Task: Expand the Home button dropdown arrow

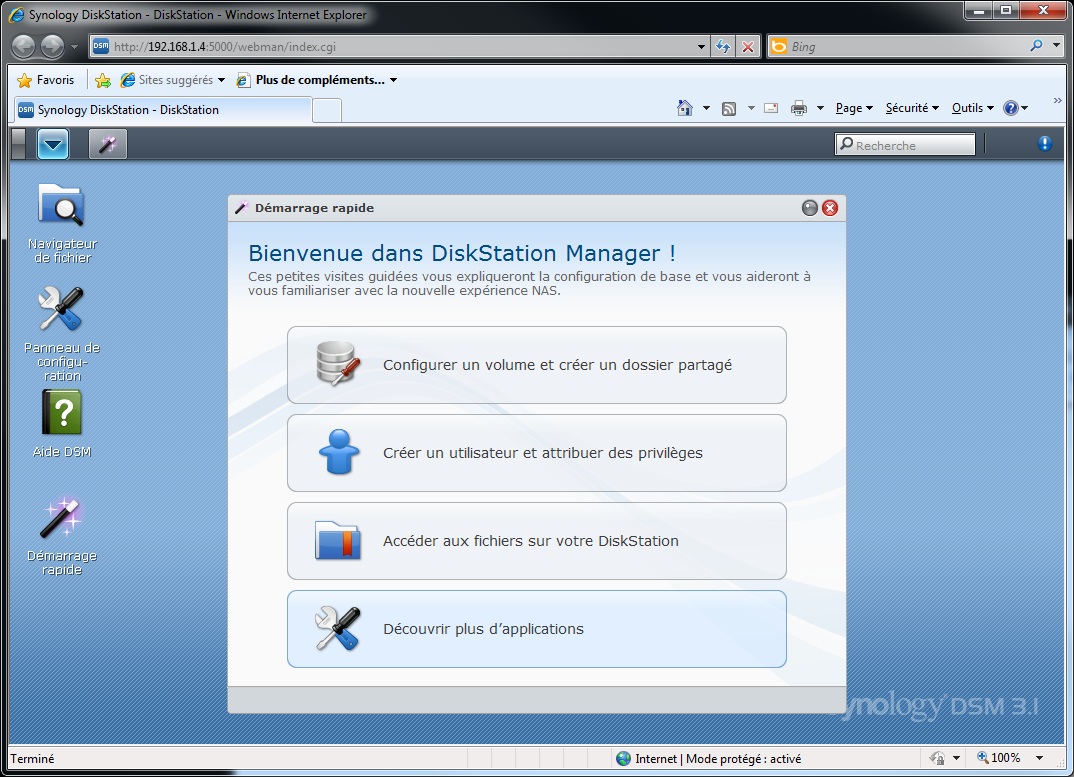Action: [x=706, y=108]
